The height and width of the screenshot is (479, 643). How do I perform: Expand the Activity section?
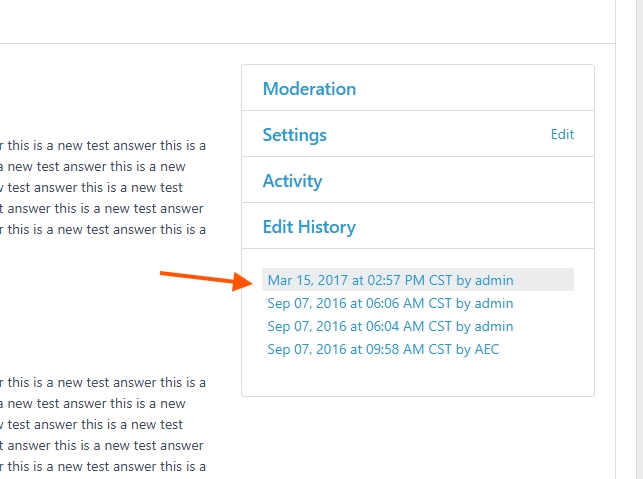(292, 181)
